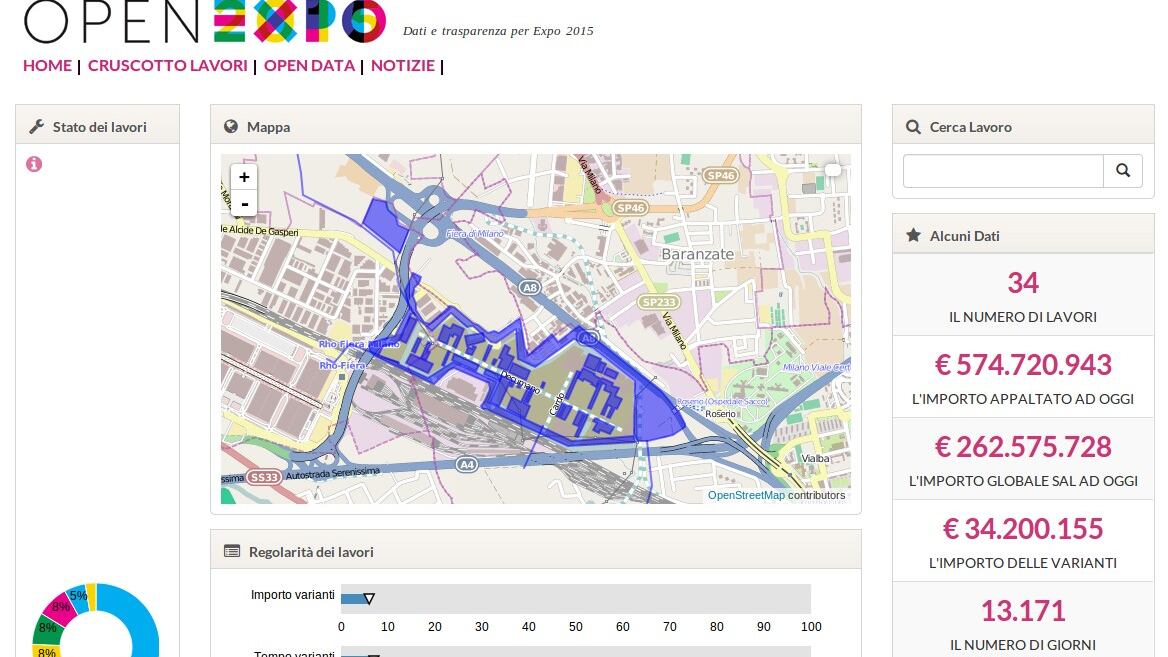Open the NOTIZIE page
1168x657 pixels.
click(x=403, y=66)
